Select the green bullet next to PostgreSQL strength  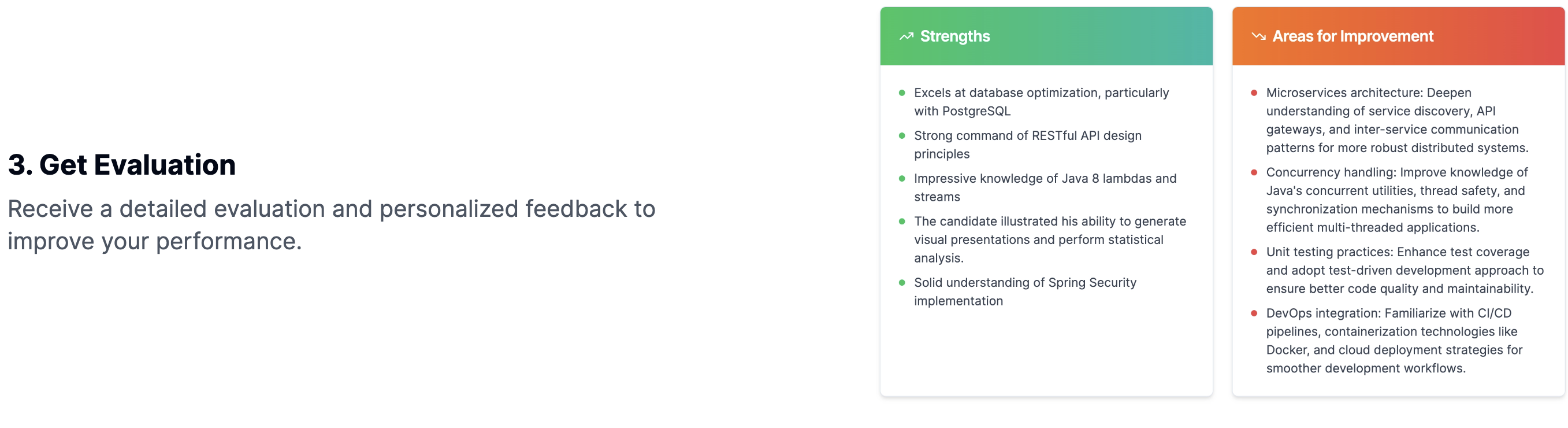click(x=902, y=93)
